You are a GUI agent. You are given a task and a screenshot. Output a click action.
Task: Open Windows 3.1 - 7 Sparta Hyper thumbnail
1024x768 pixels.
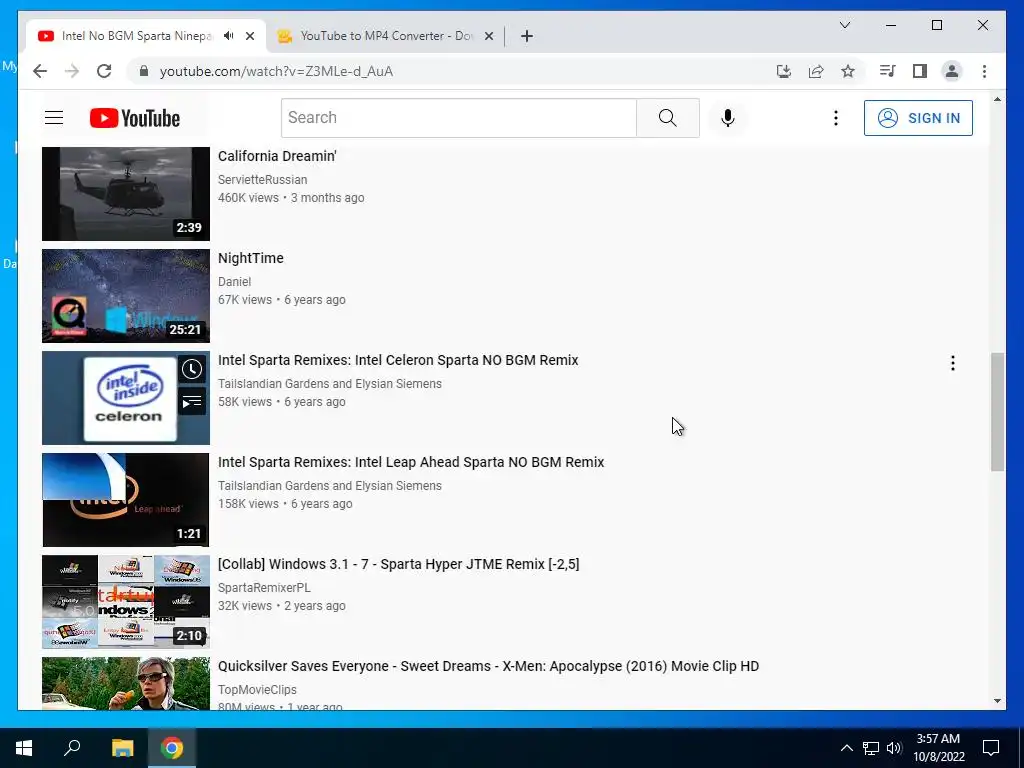pos(126,601)
